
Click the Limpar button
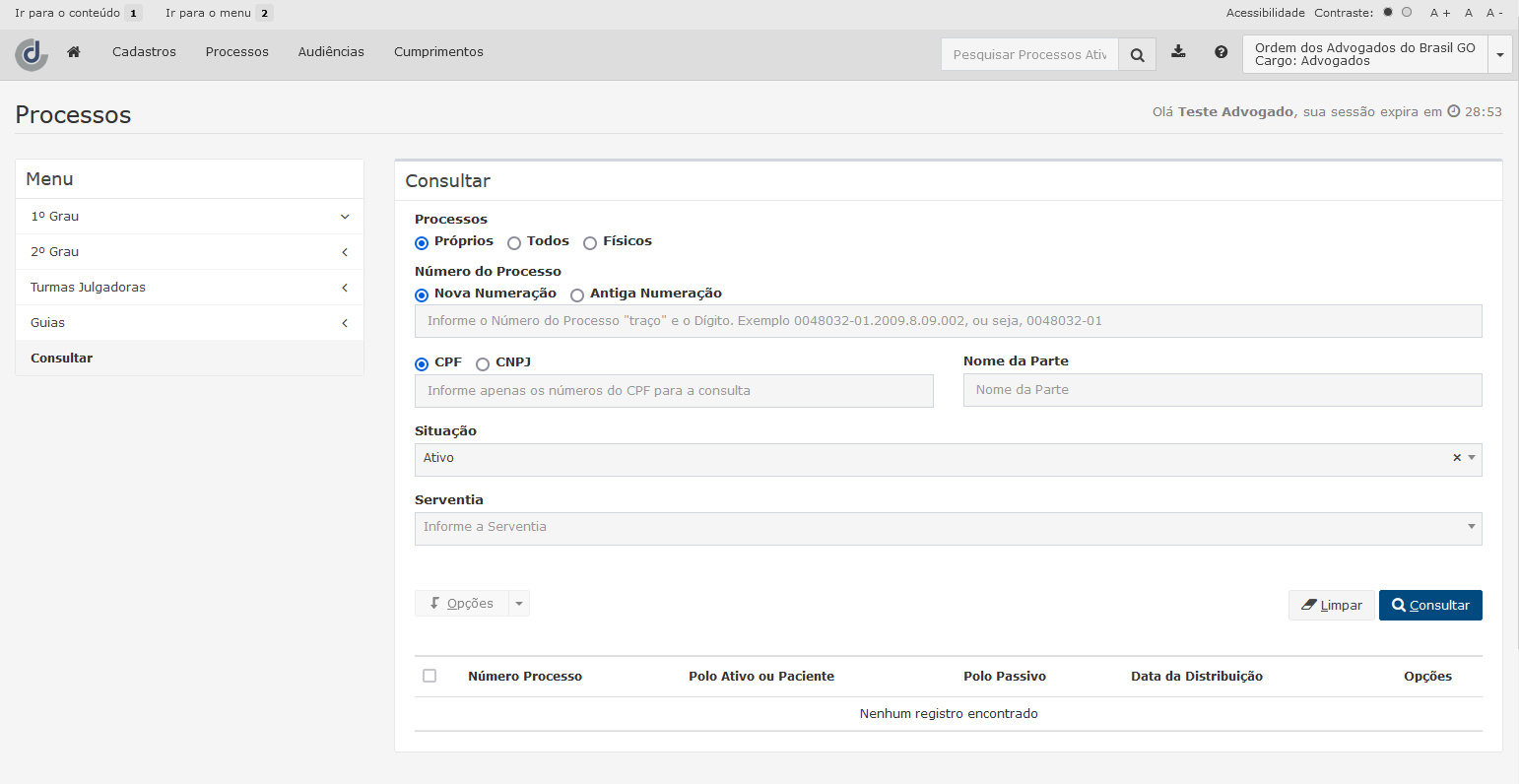pos(1331,606)
